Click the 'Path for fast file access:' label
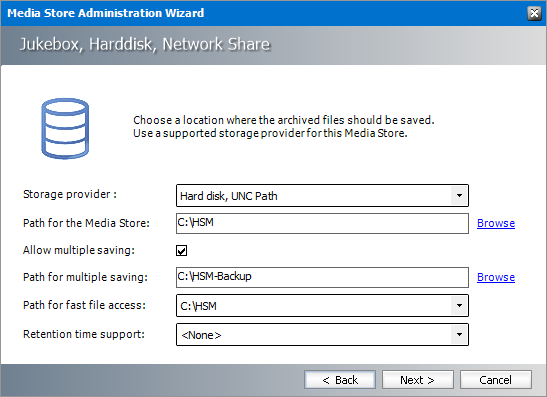547x397 pixels. click(x=84, y=305)
